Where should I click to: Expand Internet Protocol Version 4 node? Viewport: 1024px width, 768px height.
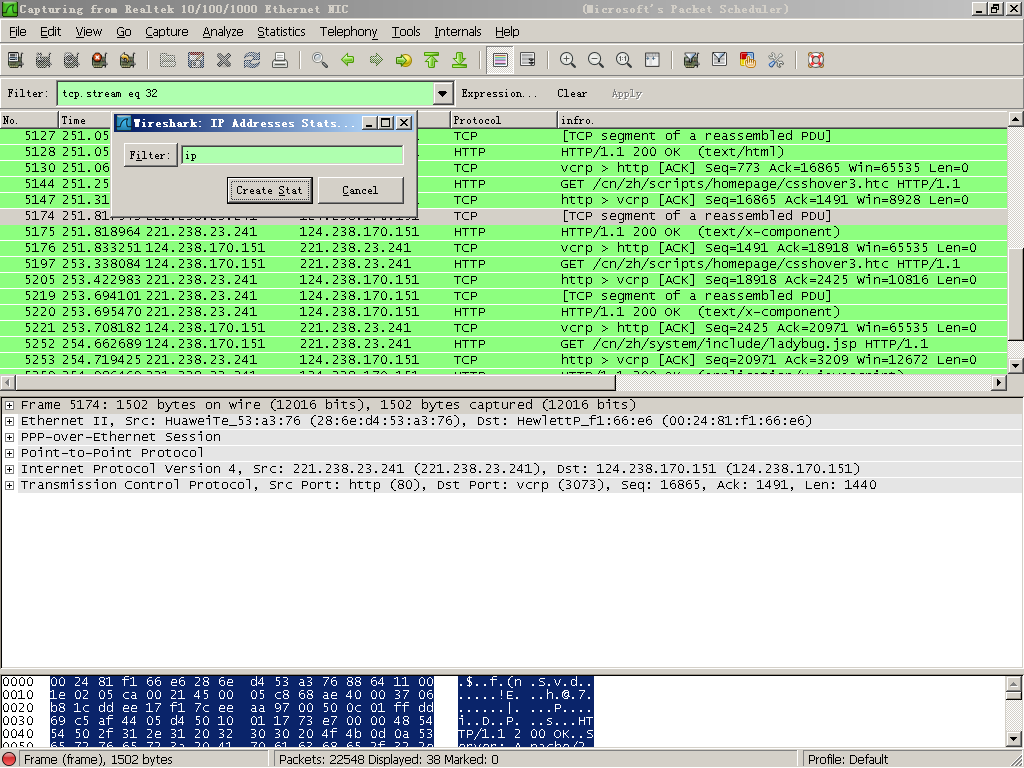tap(9, 469)
